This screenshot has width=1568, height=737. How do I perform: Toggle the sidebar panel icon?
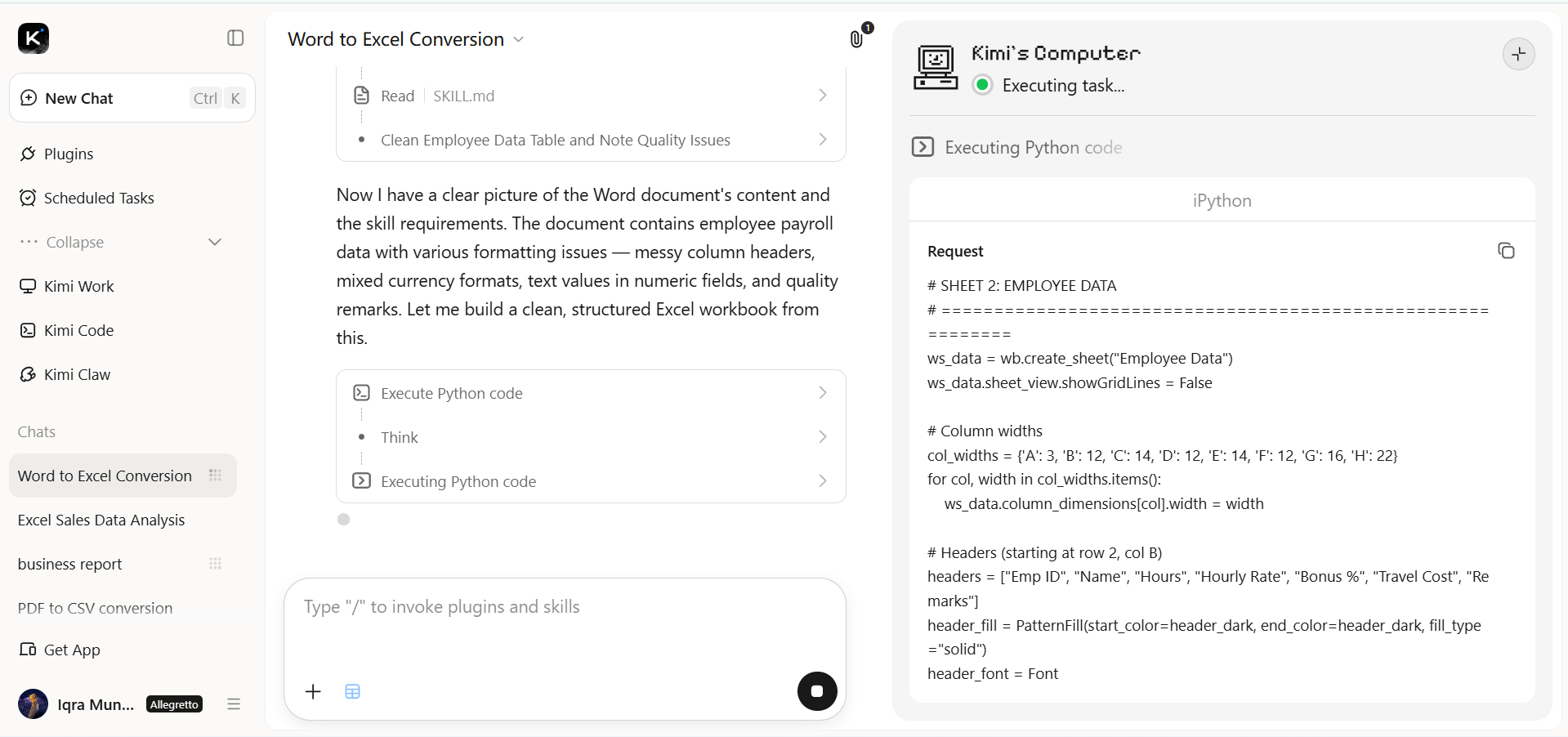click(235, 38)
